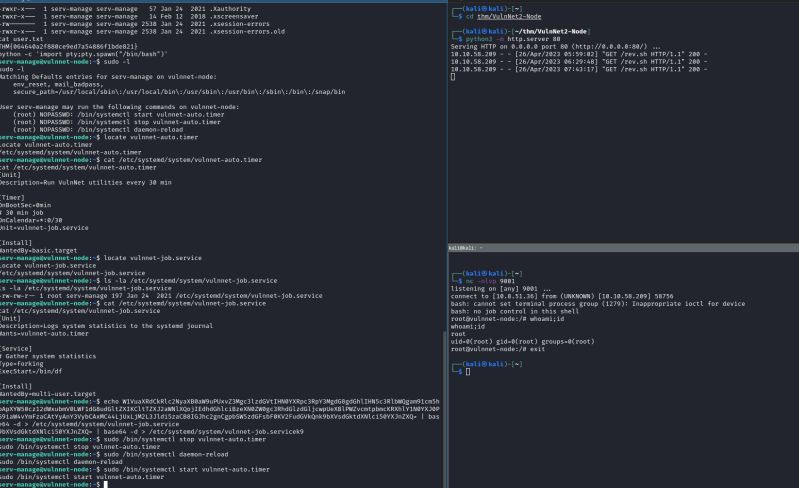Click the 'echo W1VuaXRd...' base64 command line
The image size is (799, 488).
[220, 413]
